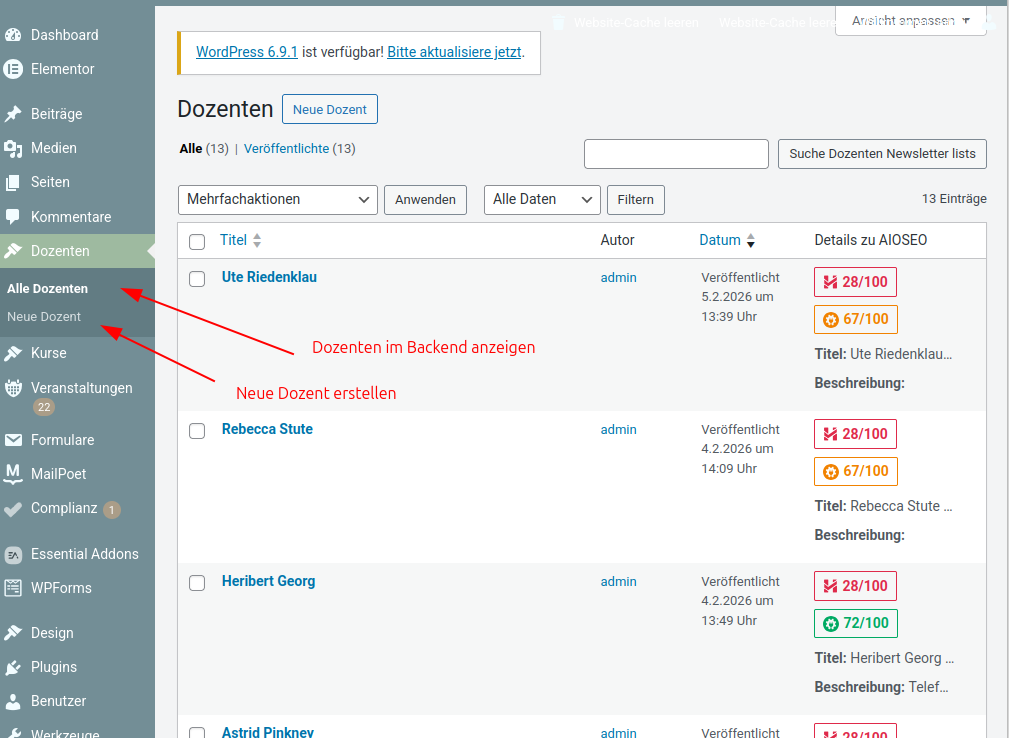Click the Essential Addons EA icon
This screenshot has height=738, width=1009.
tap(13, 554)
